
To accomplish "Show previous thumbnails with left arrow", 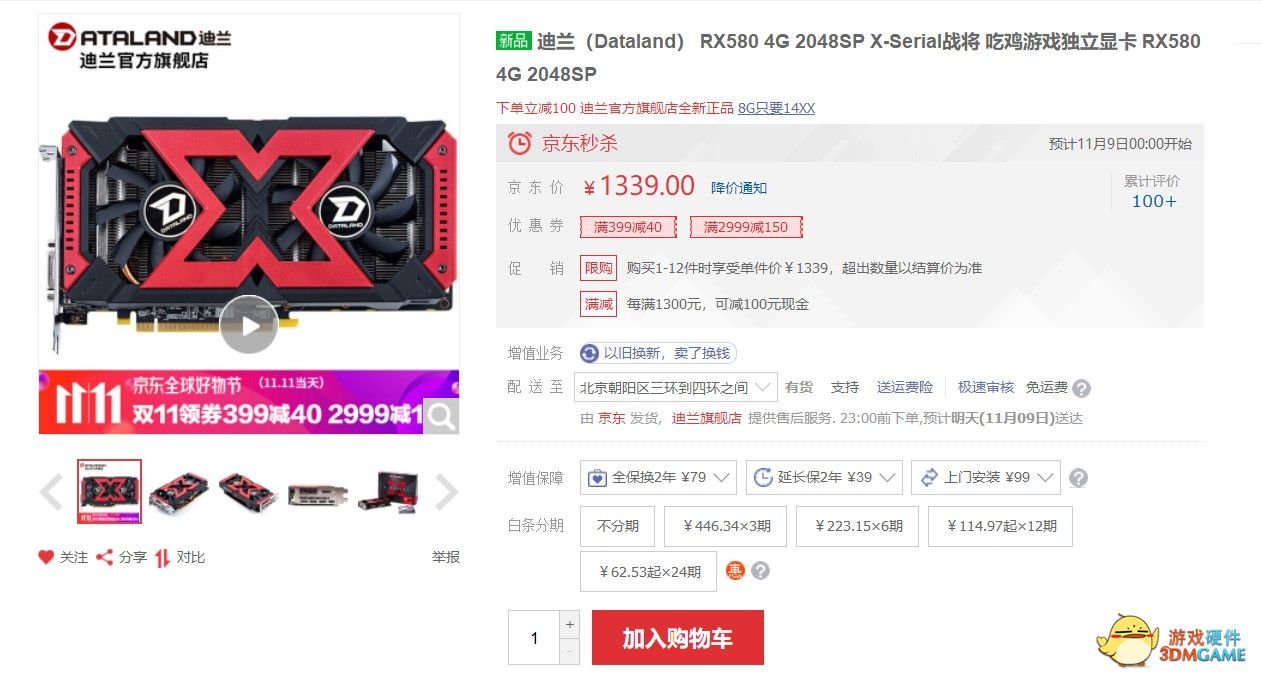I will tap(51, 492).
